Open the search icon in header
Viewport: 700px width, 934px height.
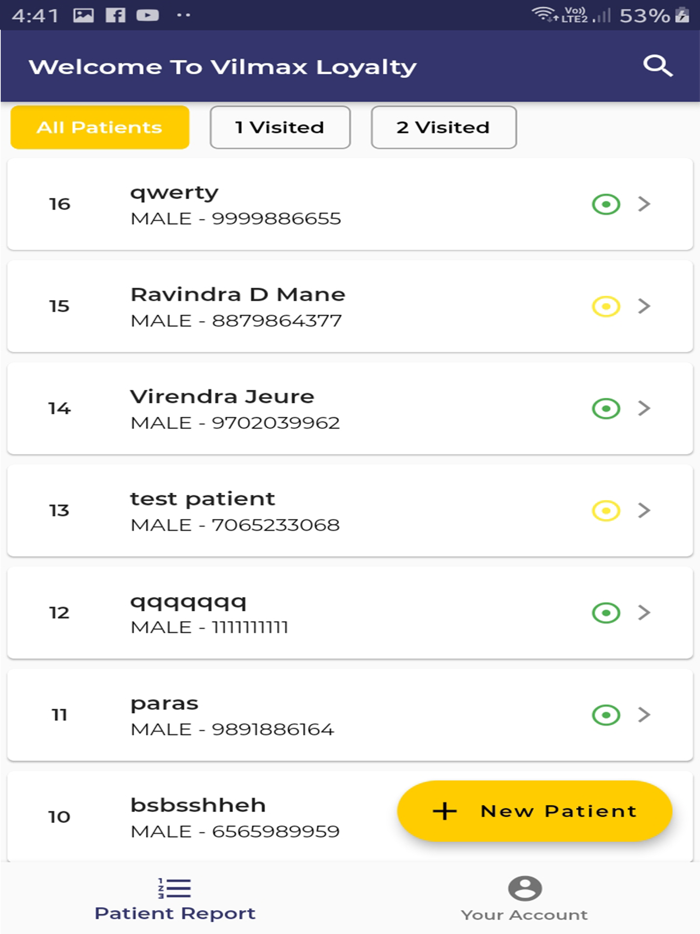(657, 66)
